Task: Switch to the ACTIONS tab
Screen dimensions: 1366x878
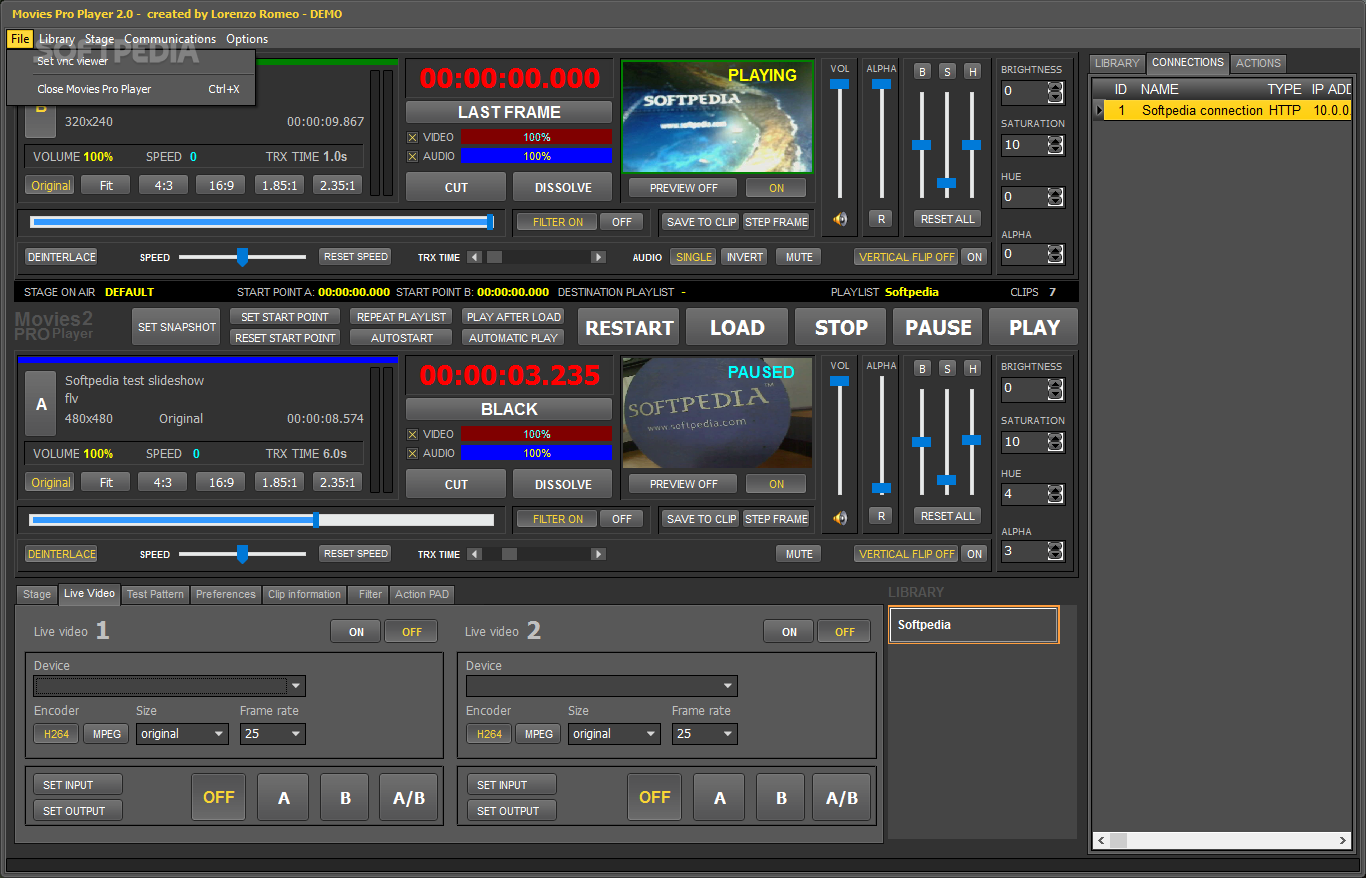Action: (x=1258, y=63)
